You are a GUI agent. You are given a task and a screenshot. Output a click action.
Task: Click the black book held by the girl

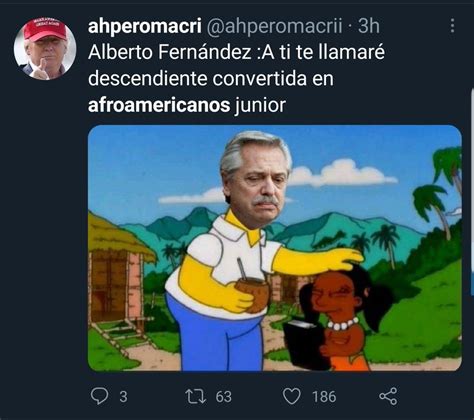pyautogui.click(x=302, y=344)
